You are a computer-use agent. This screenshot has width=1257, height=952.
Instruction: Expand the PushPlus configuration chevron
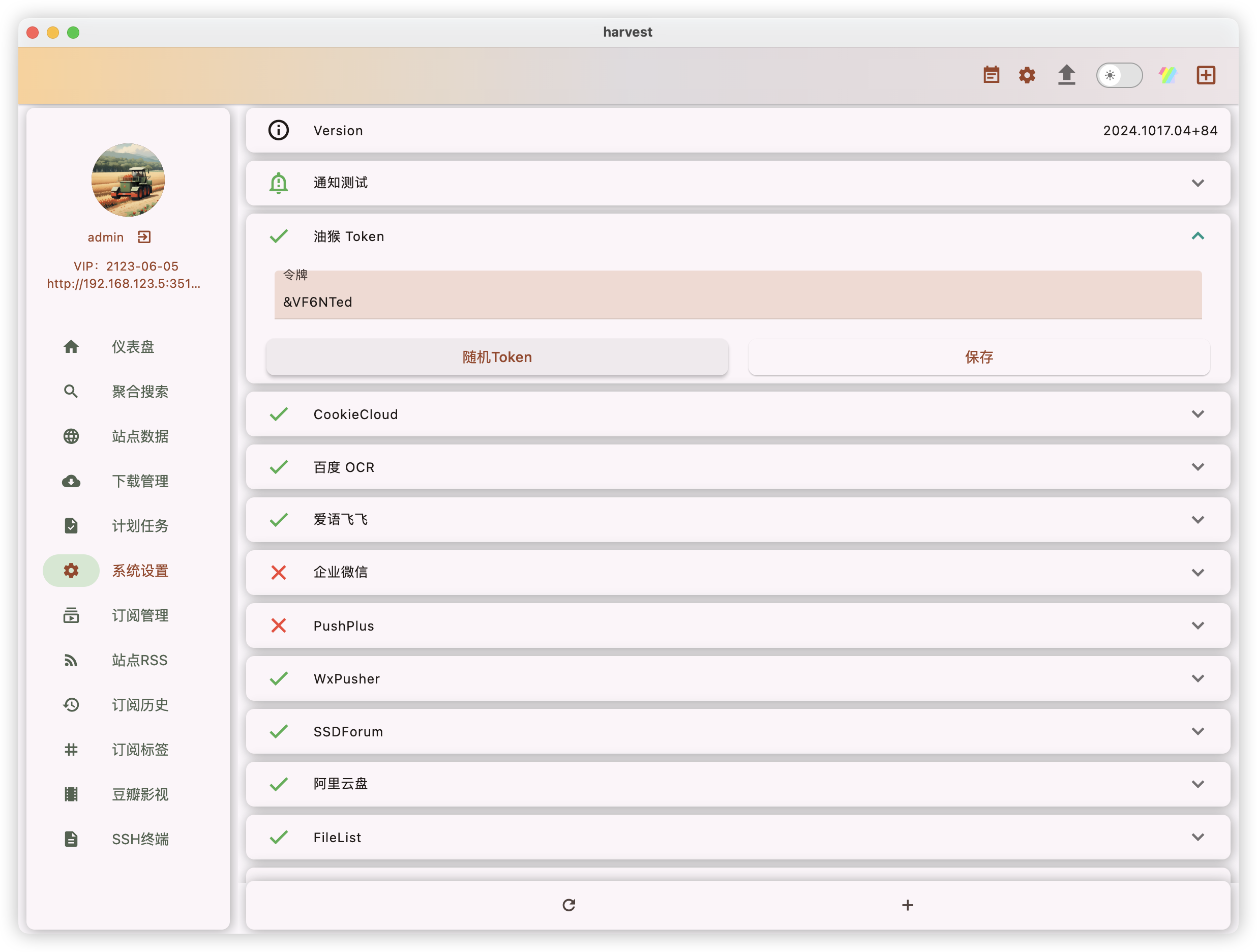pos(1198,626)
